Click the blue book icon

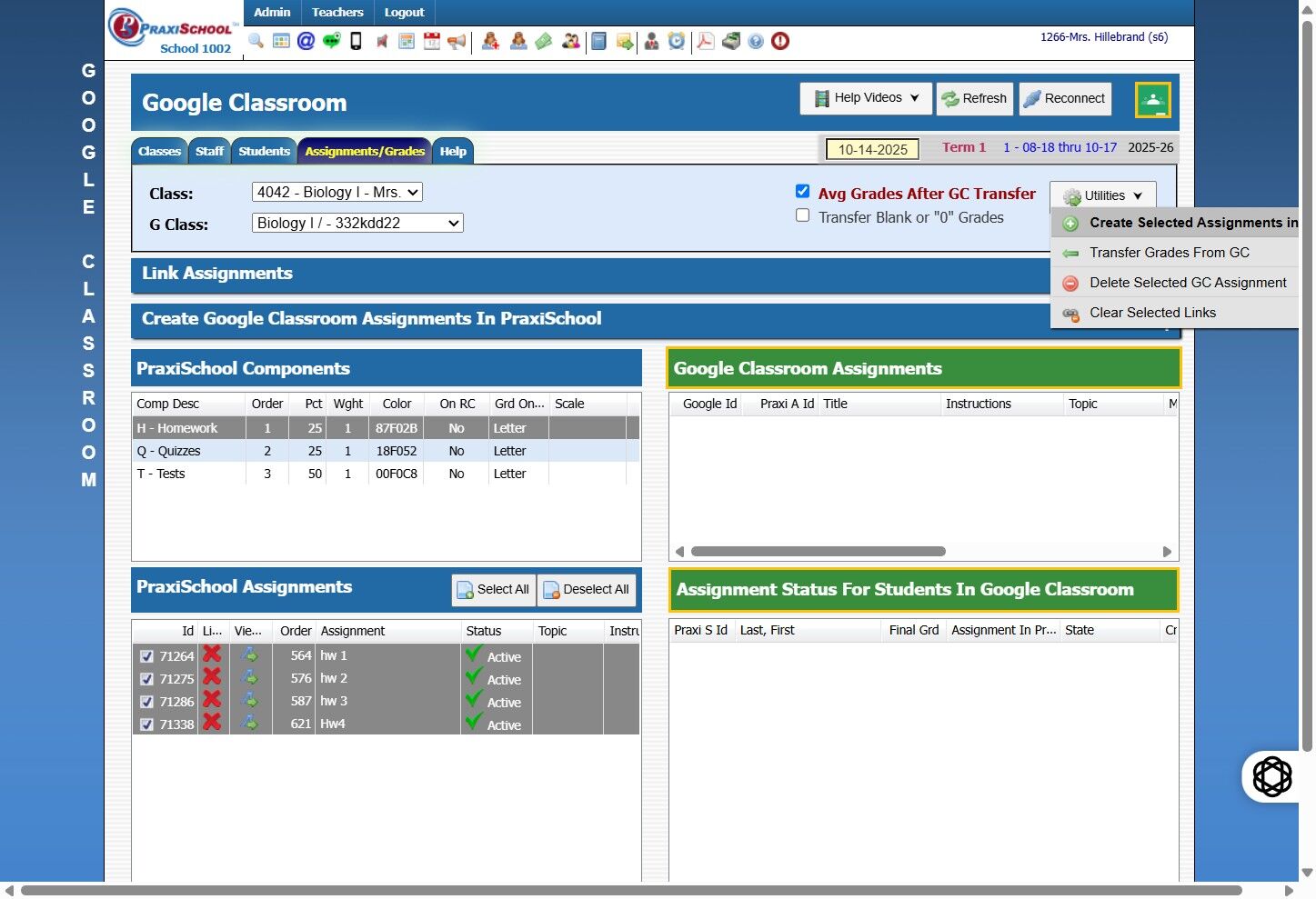point(598,41)
